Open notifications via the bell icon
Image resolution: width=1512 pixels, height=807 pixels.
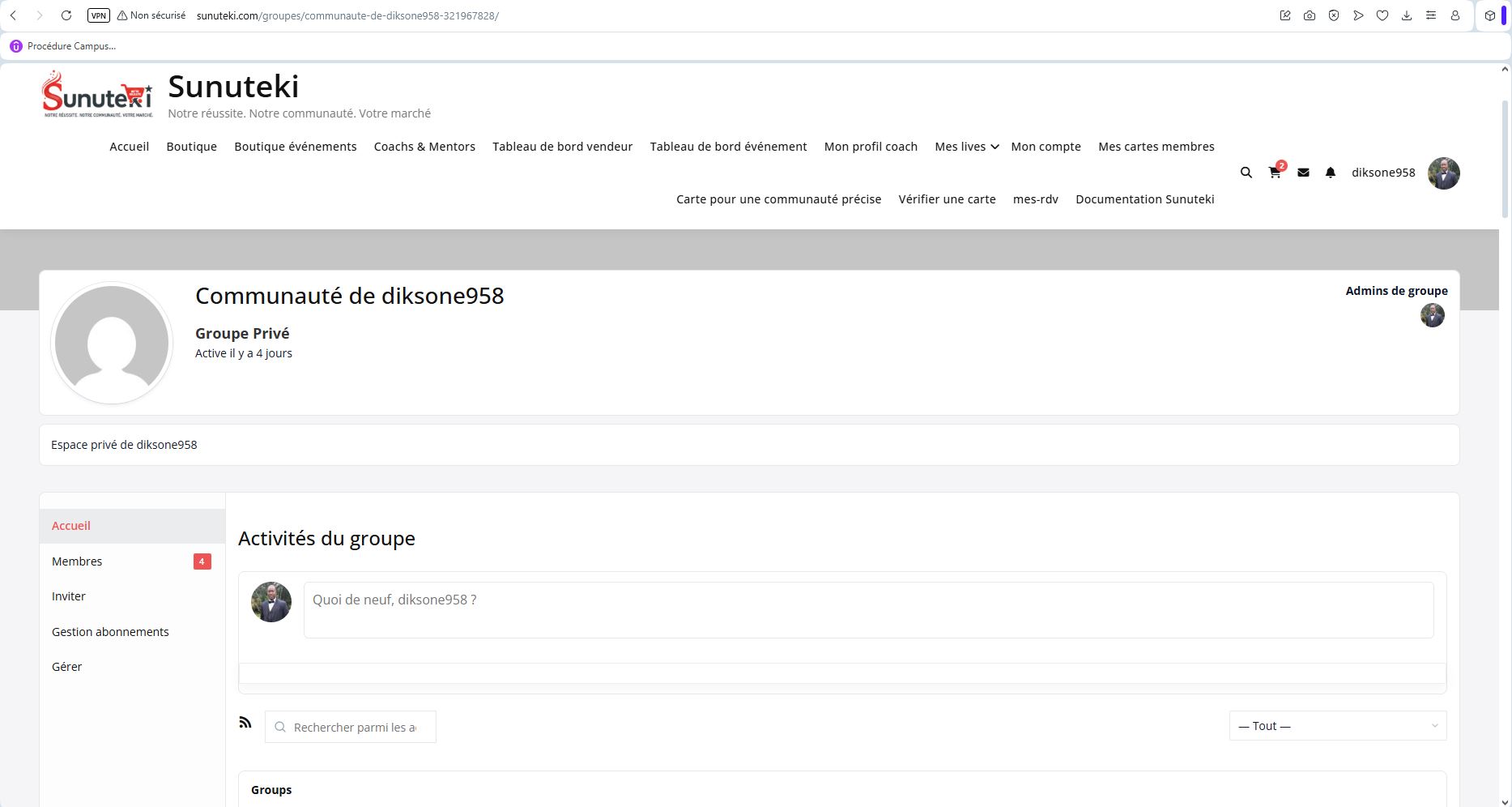1330,173
